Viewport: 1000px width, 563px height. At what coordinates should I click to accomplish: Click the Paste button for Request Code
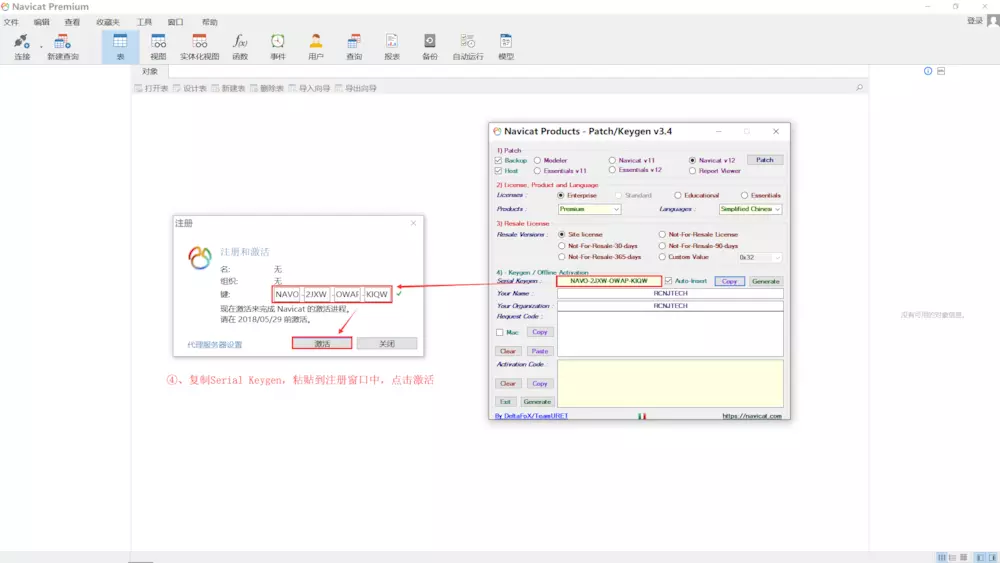(540, 351)
